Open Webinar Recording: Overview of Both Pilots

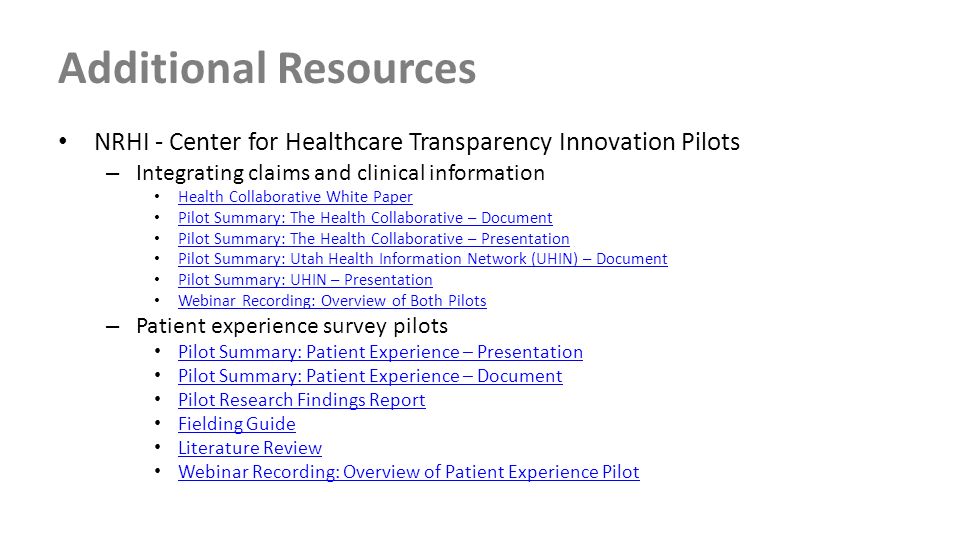tap(332, 301)
